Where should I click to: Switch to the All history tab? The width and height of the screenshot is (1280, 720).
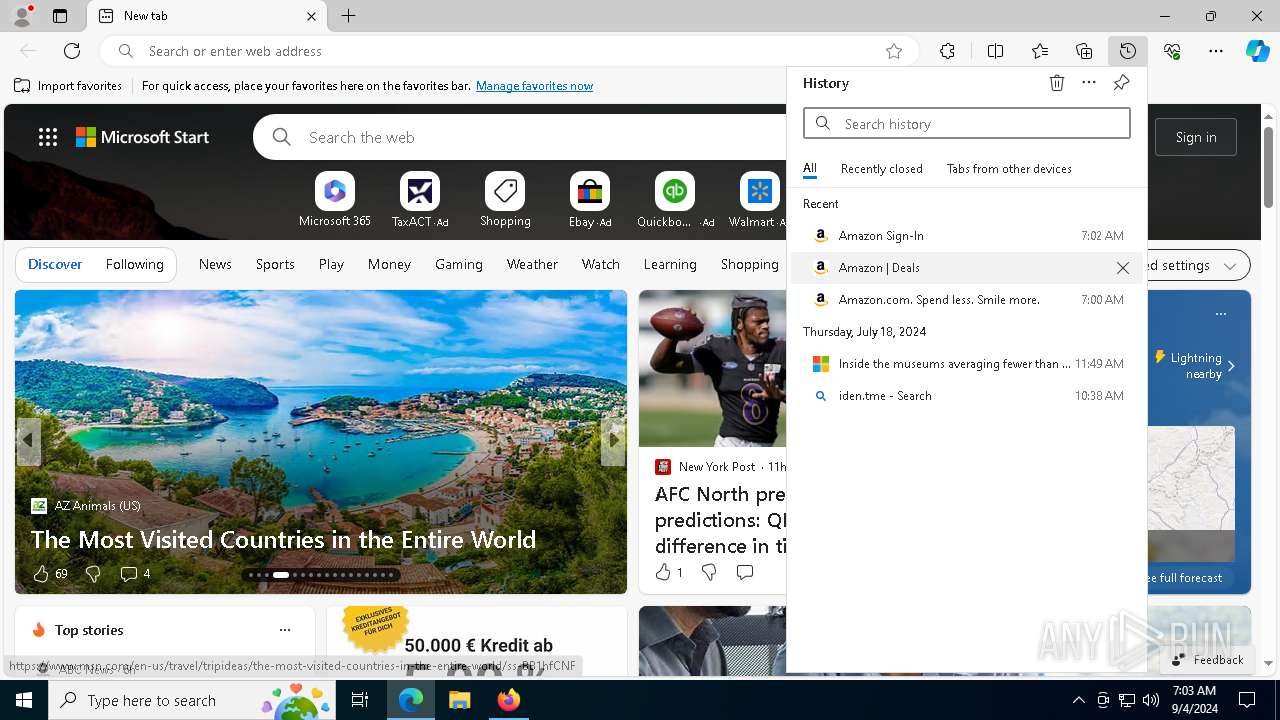coord(810,169)
